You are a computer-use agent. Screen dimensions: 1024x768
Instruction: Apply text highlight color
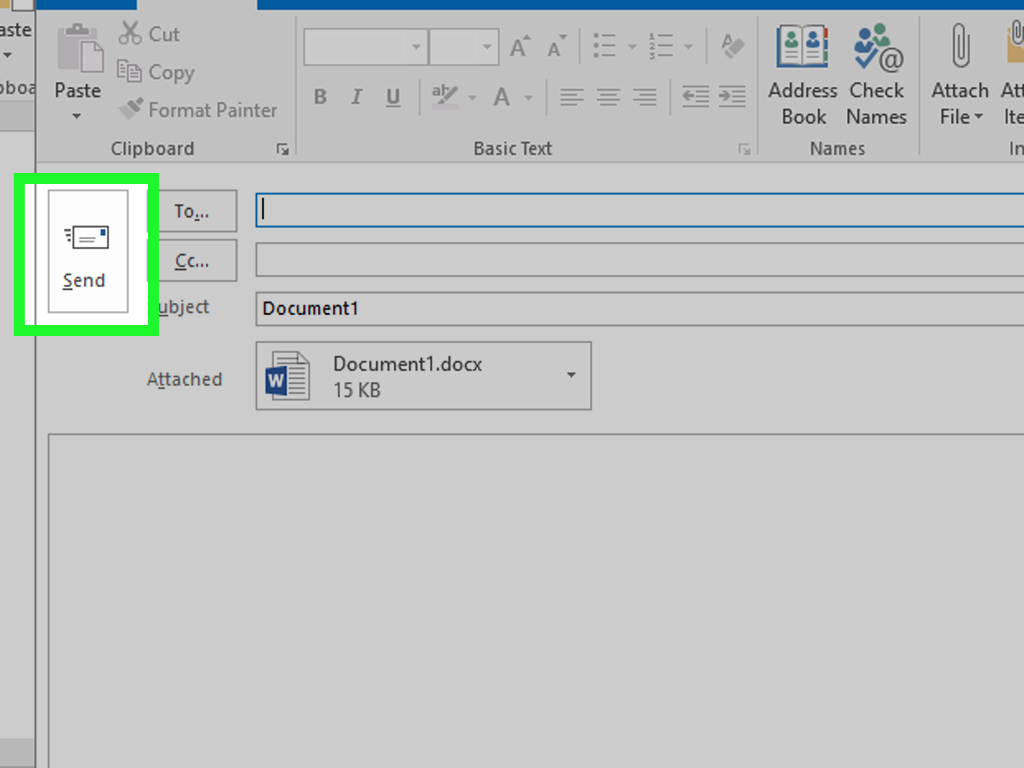445,97
